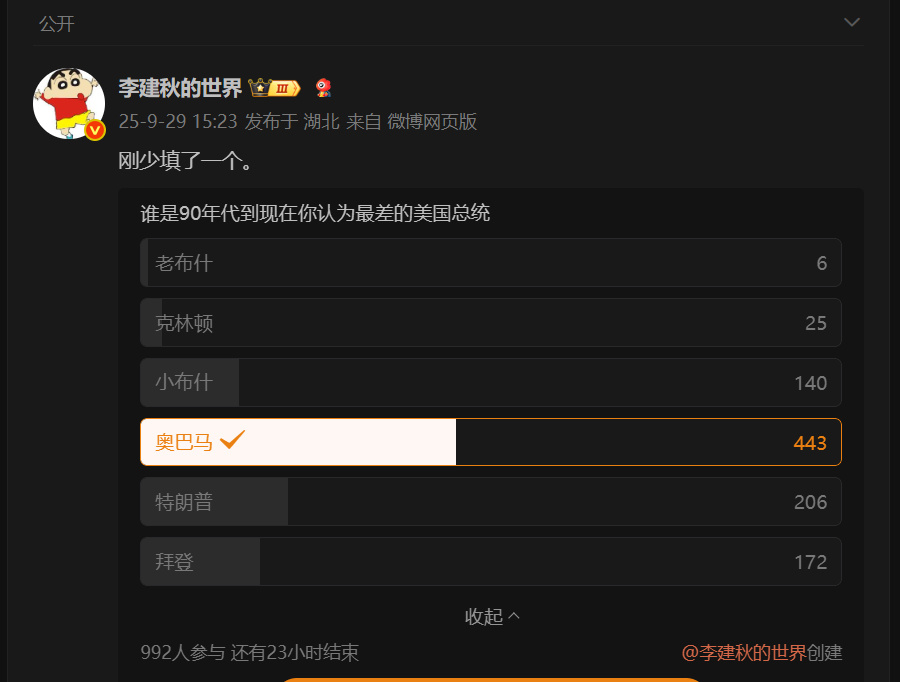Click the poll title about 最差的美国总统
Screen dimensions: 900x682
pyautogui.click(x=315, y=213)
